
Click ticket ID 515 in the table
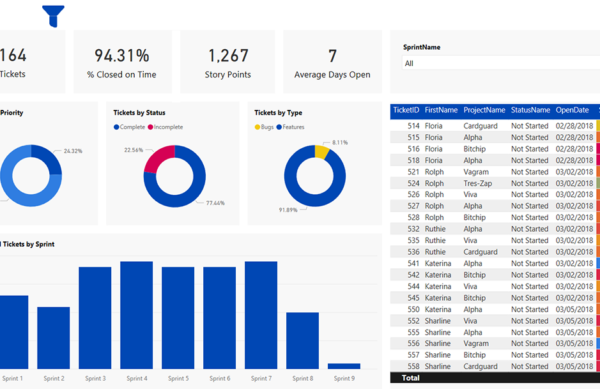click(x=413, y=137)
